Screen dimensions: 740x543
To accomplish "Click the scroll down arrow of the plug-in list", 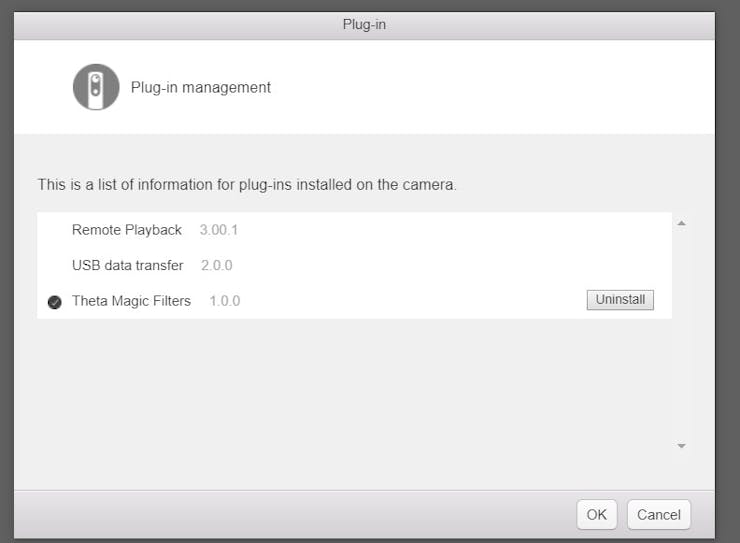I will 681,445.
